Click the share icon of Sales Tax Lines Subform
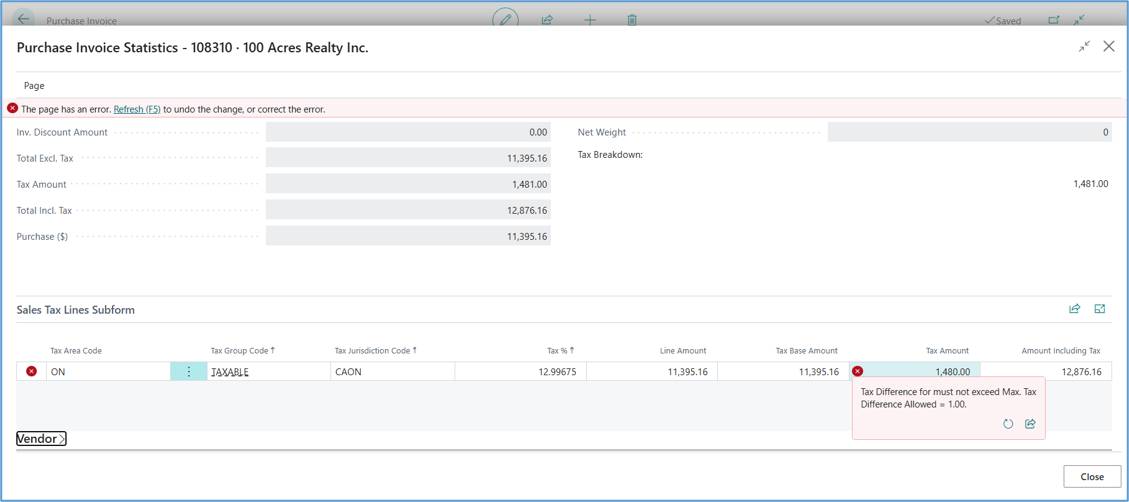 coord(1074,309)
